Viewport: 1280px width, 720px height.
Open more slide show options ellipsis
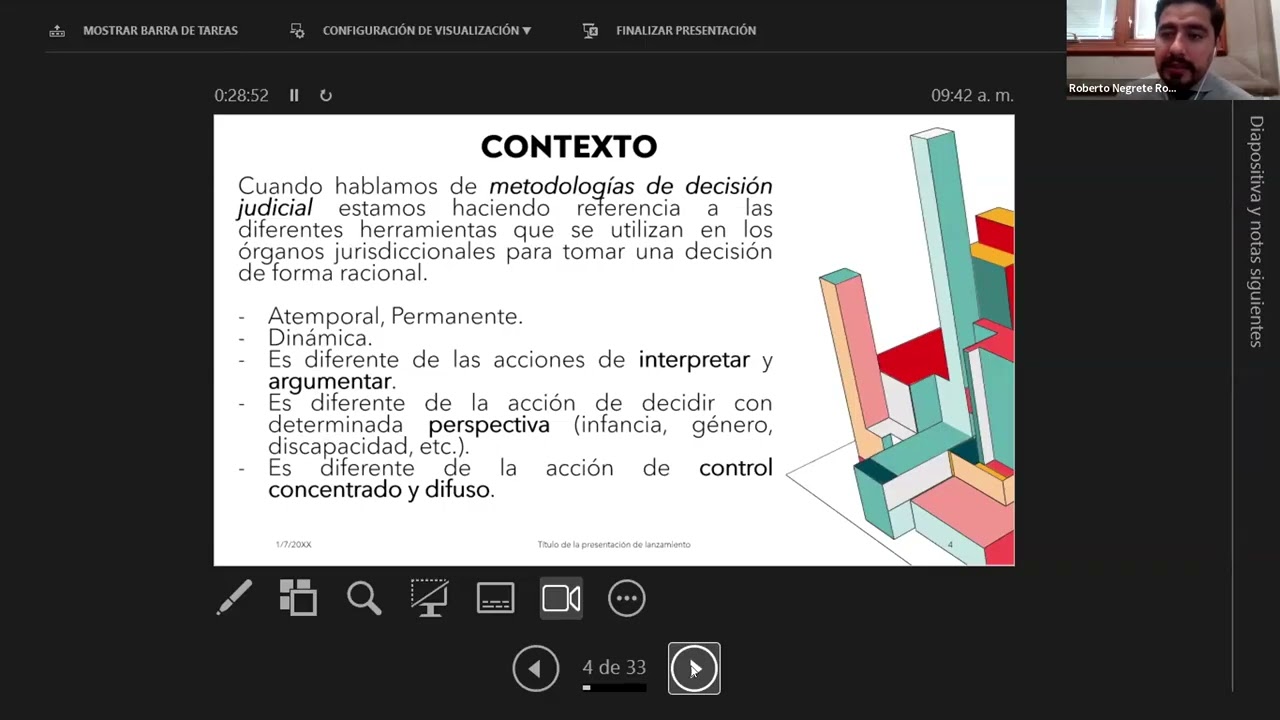click(627, 598)
